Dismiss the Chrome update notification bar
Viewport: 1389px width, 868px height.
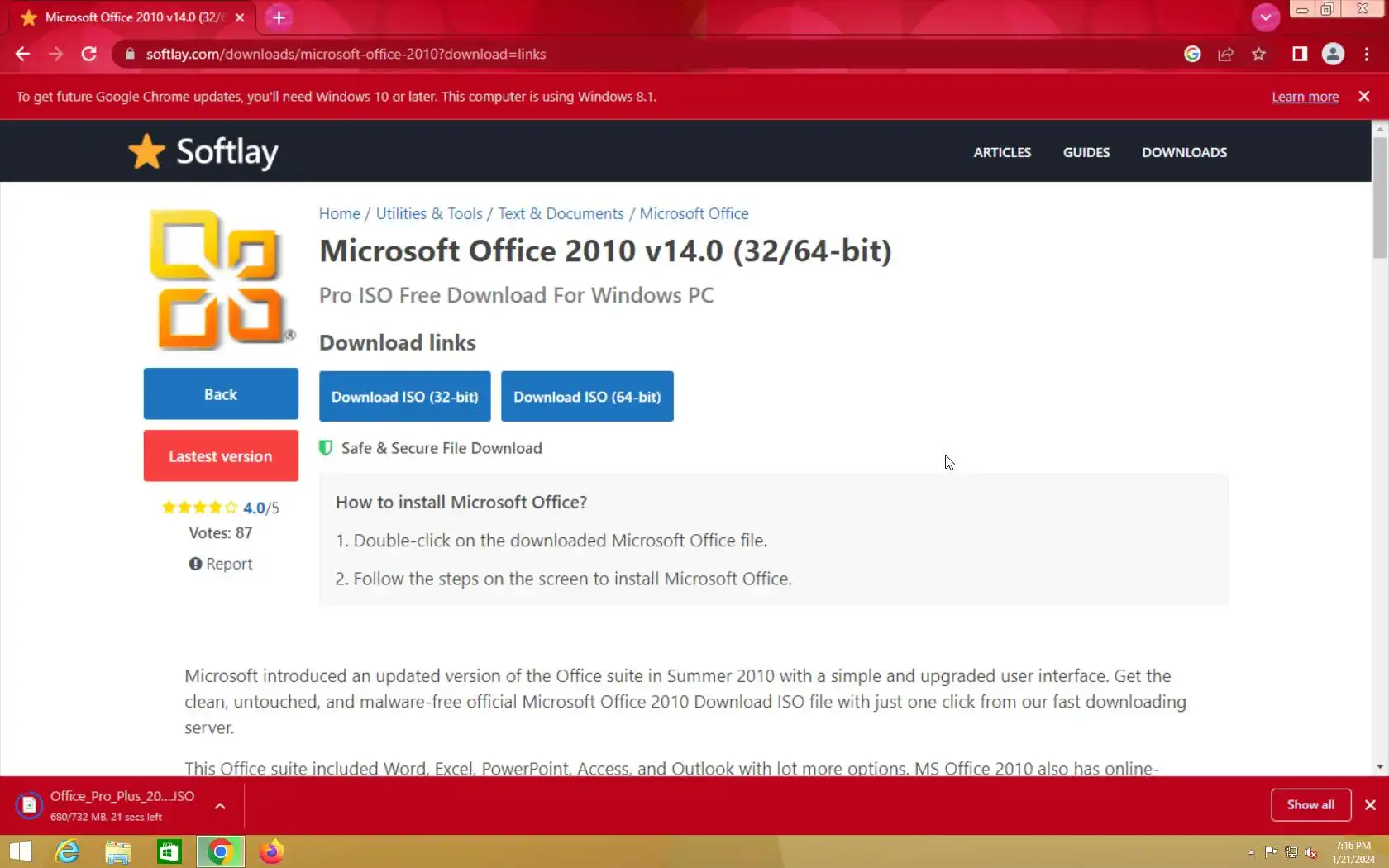[1364, 97]
